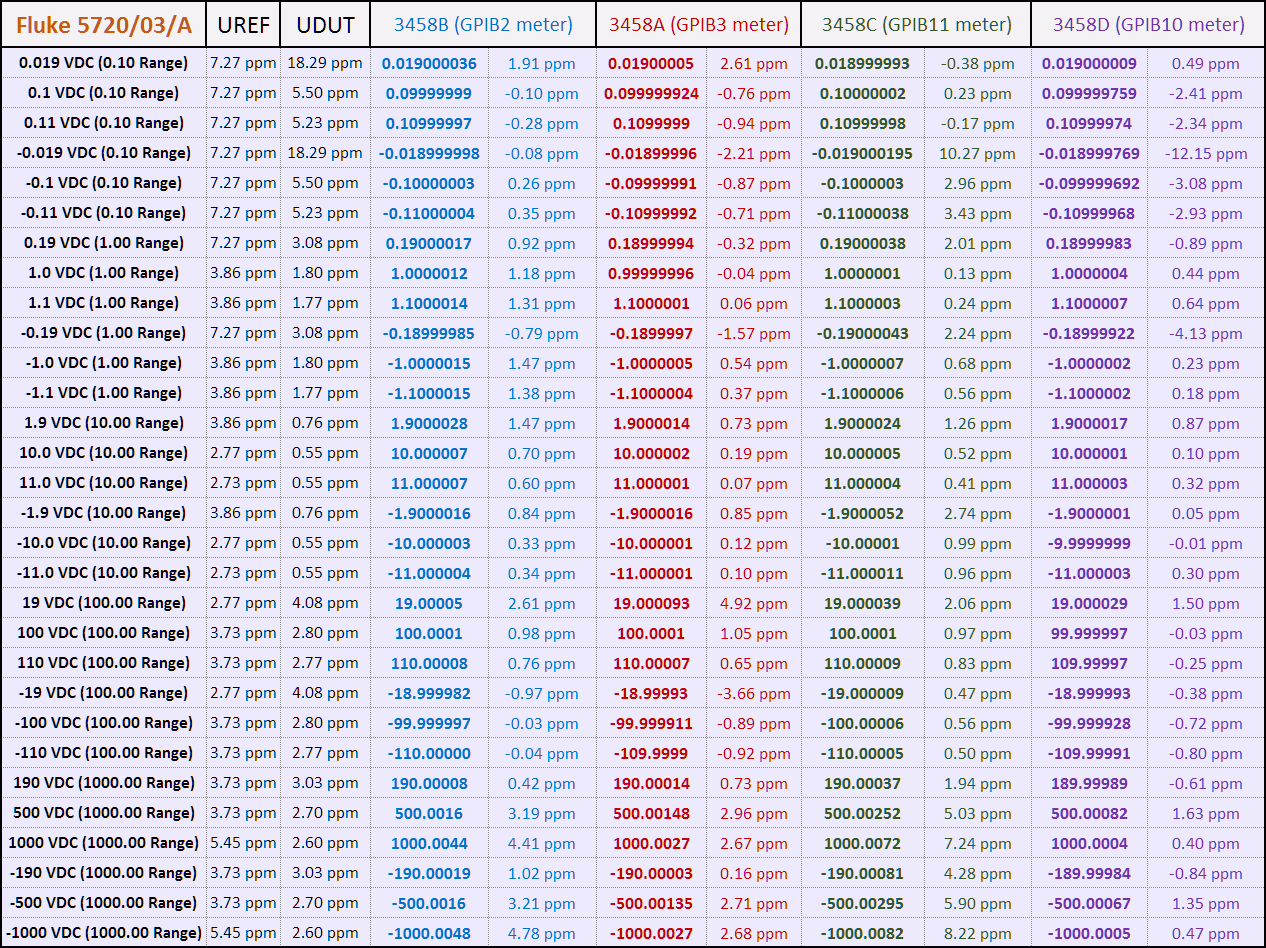Image resolution: width=1266 pixels, height=948 pixels.
Task: Click the 3458D reading -9.9999999
Action: tap(1089, 544)
